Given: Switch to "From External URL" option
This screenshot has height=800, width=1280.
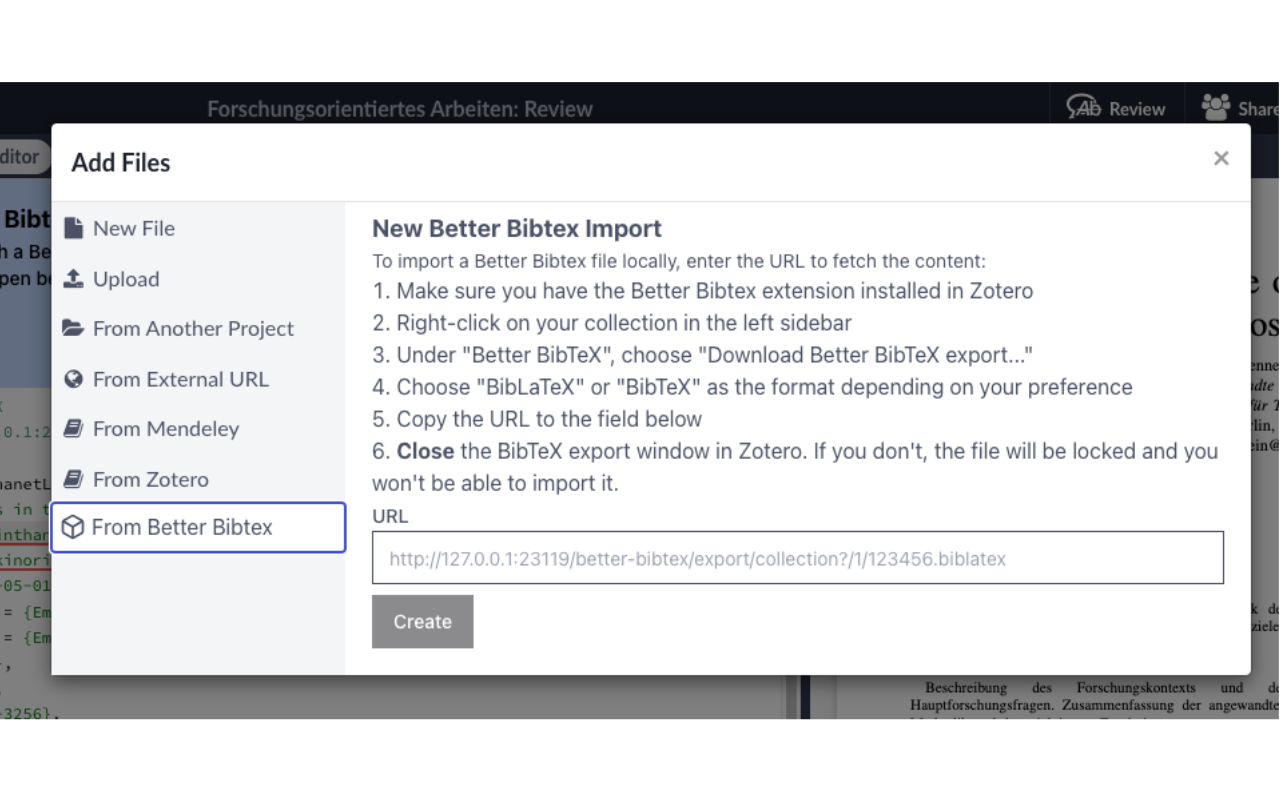Looking at the screenshot, I should pyautogui.click(x=180, y=379).
